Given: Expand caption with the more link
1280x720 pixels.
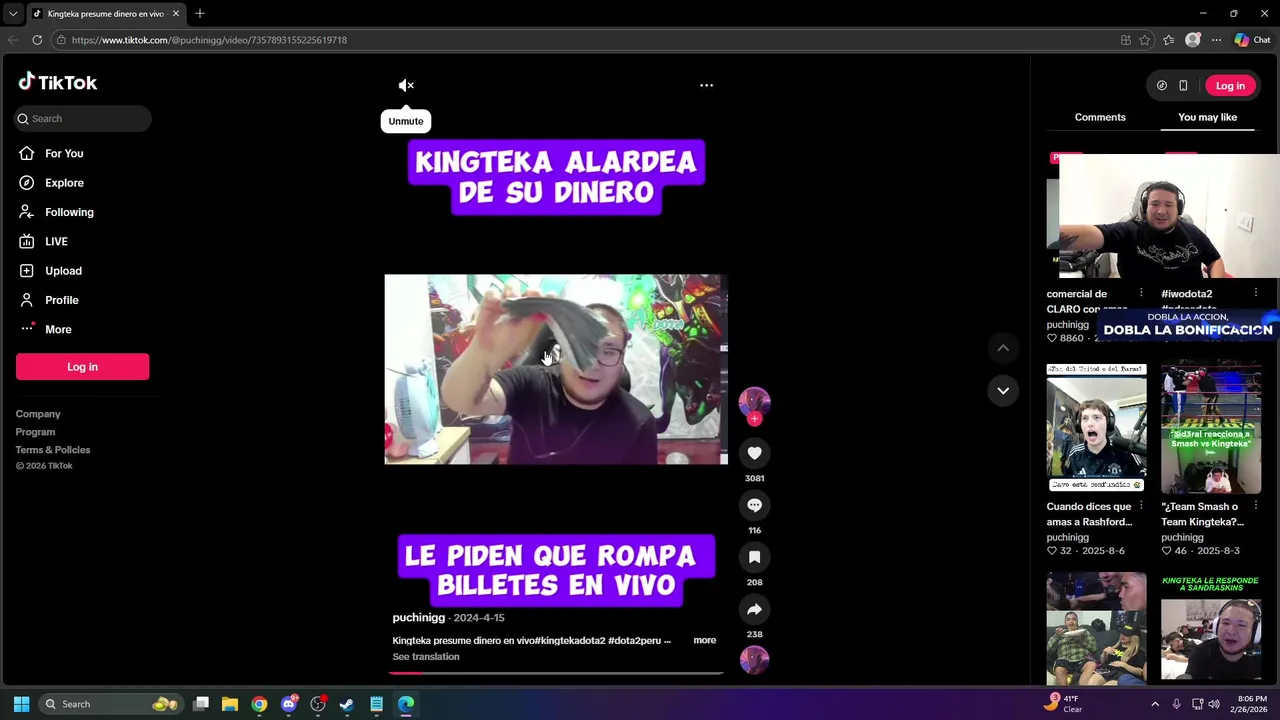Looking at the screenshot, I should coord(704,640).
